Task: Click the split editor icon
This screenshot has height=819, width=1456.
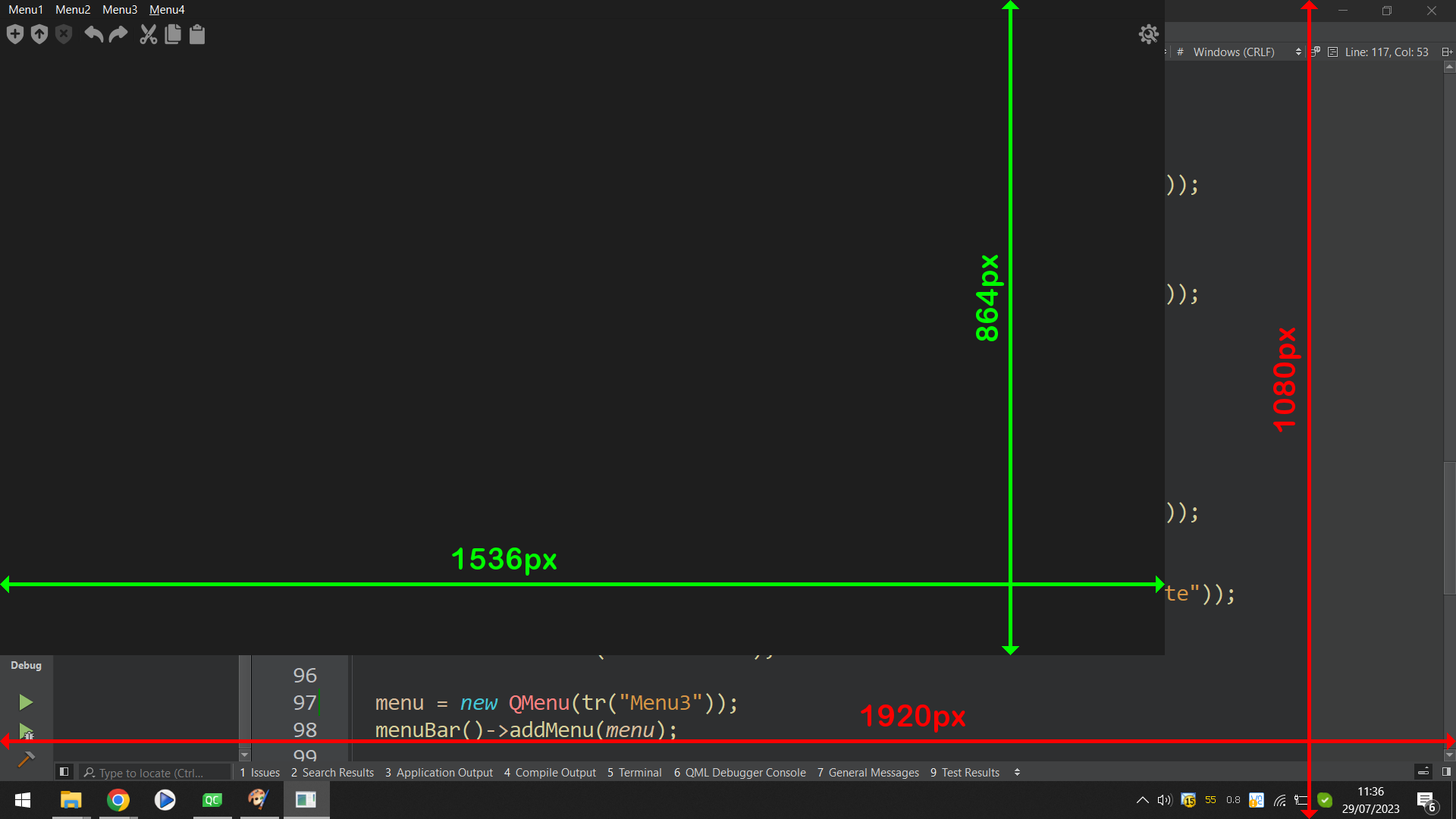Action: click(x=1446, y=52)
